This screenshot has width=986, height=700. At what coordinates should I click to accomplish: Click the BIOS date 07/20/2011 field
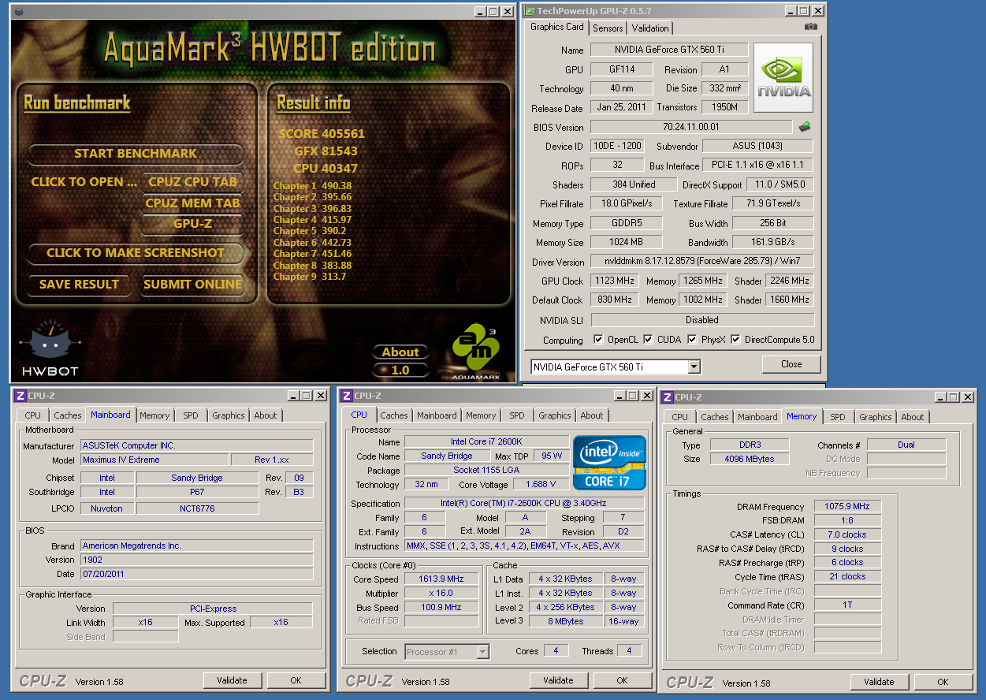click(x=197, y=574)
